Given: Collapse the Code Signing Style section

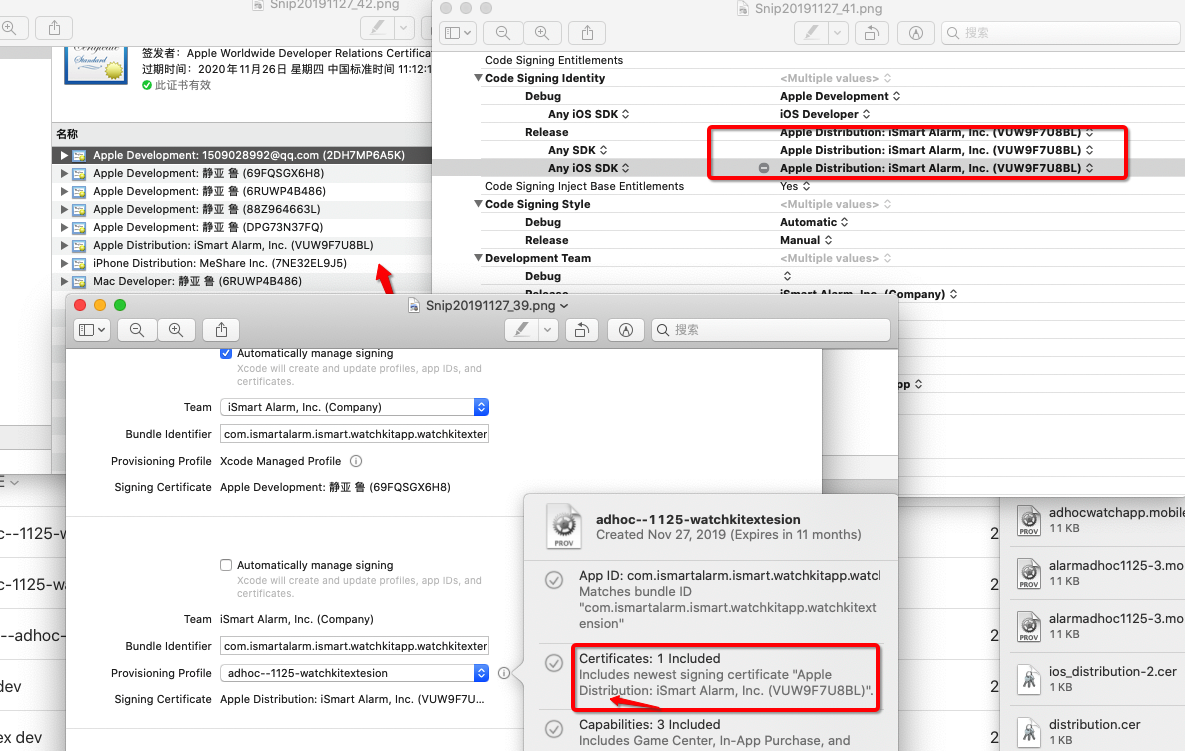Looking at the screenshot, I should (x=478, y=204).
